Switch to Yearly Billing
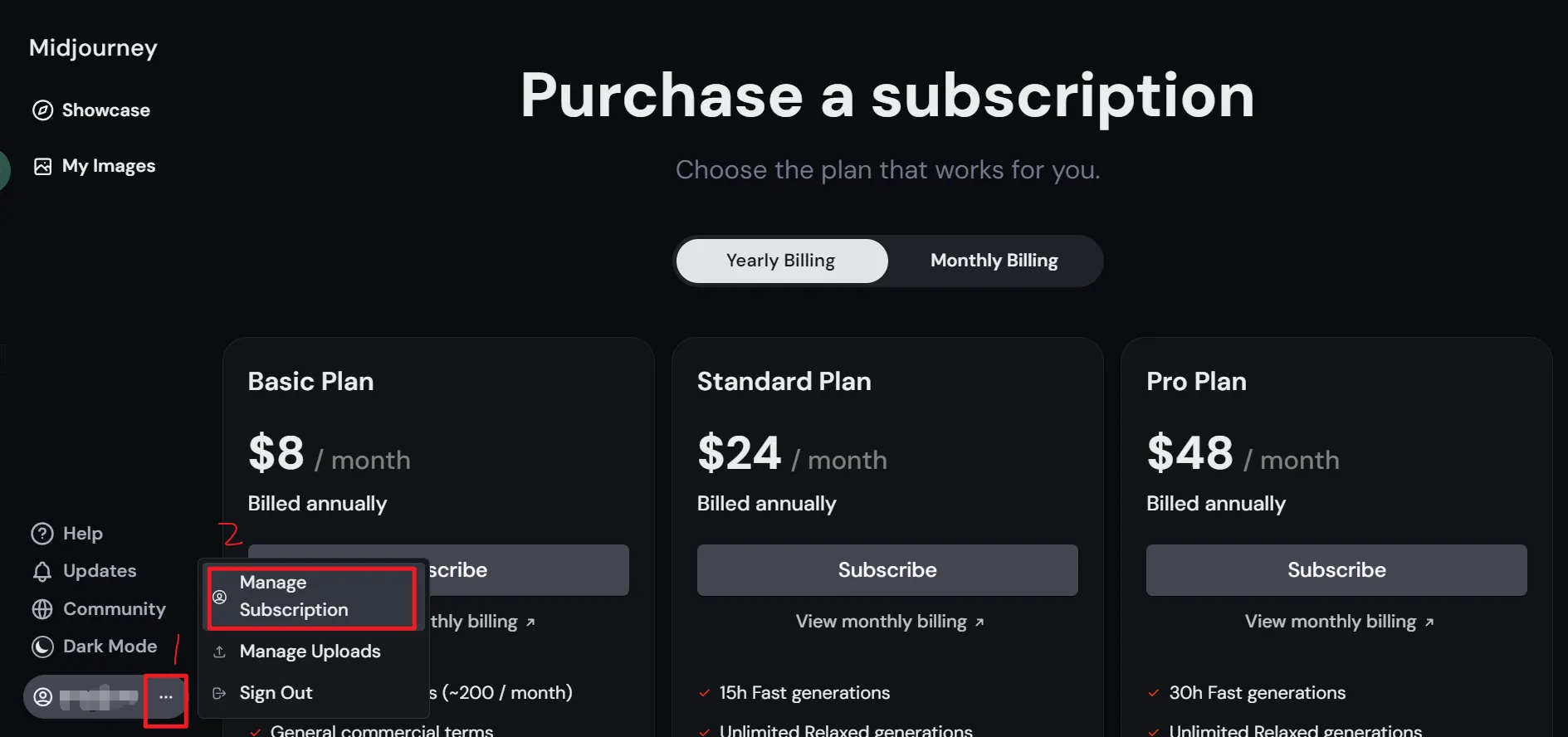This screenshot has height=737, width=1568. click(781, 261)
